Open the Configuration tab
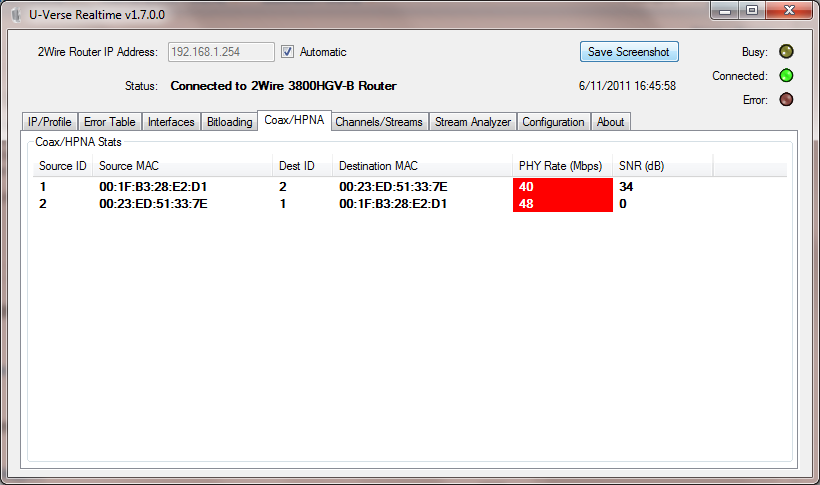Screen dimensions: 820x485 [x=553, y=122]
